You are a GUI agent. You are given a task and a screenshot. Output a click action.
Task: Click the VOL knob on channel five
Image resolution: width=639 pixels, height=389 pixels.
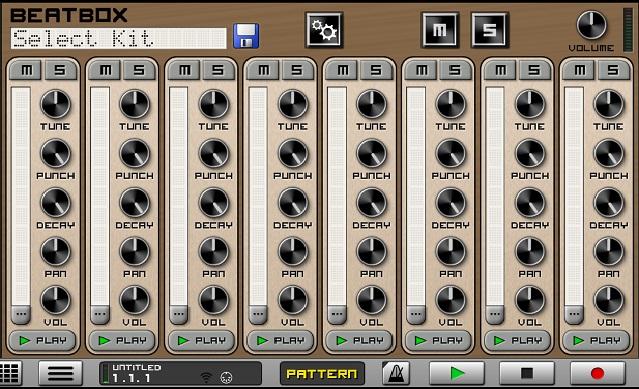point(371,301)
